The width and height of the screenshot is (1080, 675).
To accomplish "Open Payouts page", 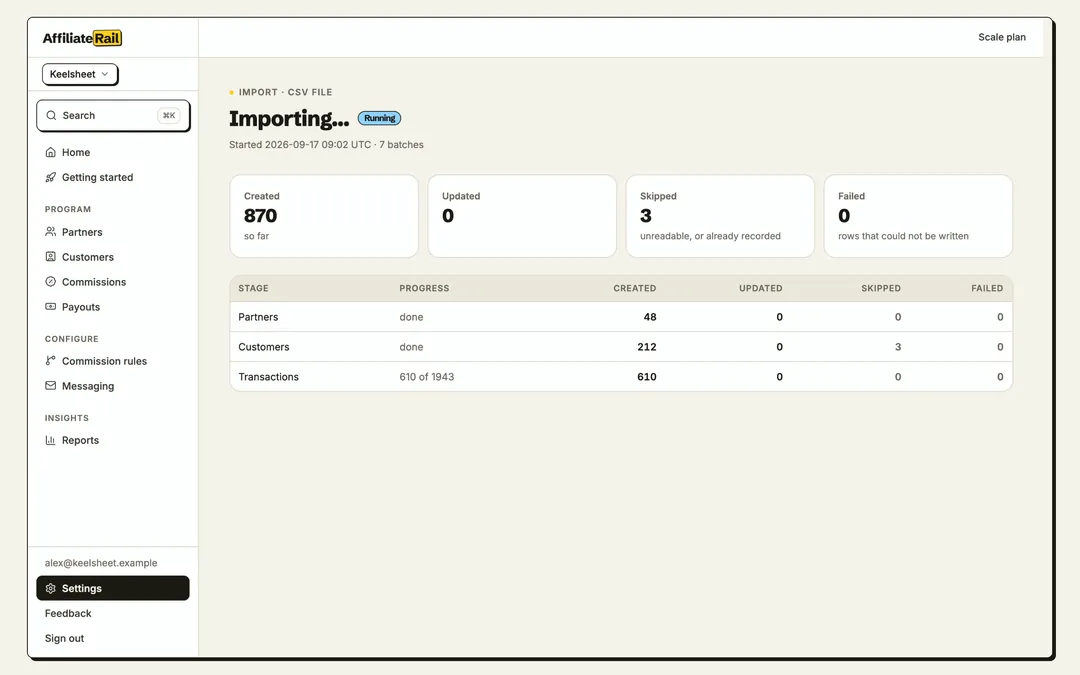I will click(x=81, y=307).
